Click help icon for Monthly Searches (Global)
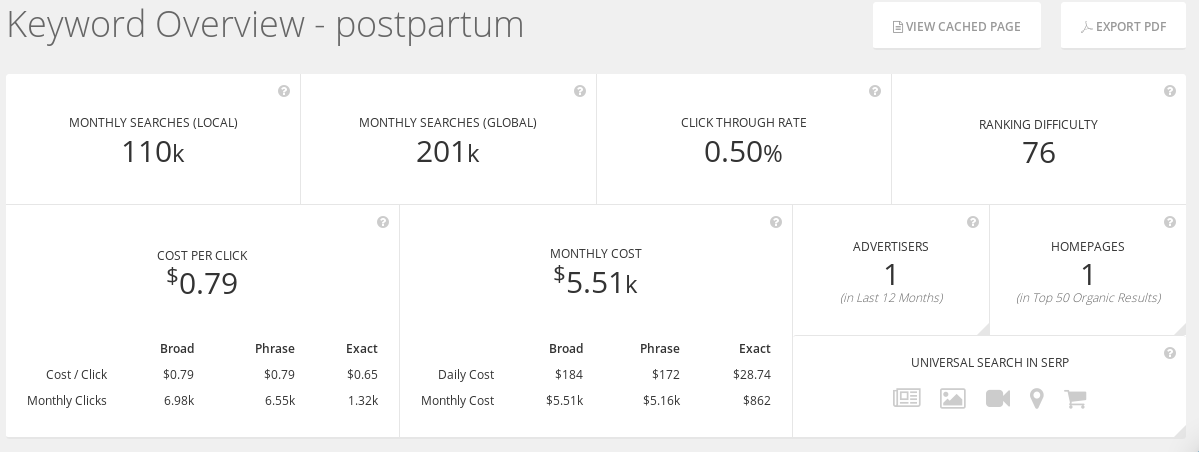 click(580, 91)
